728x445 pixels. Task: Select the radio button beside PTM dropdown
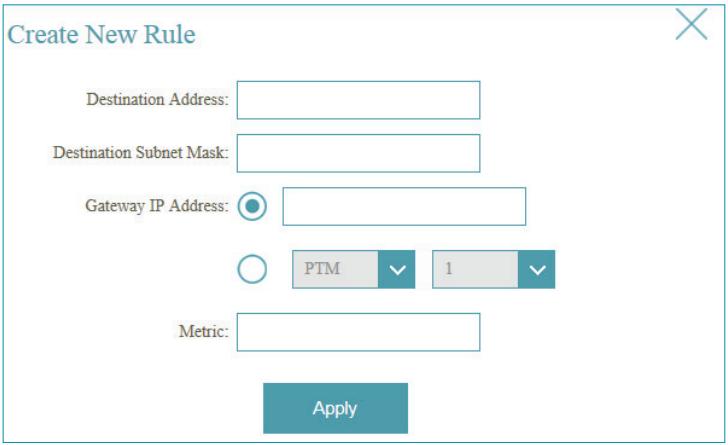coord(253,269)
